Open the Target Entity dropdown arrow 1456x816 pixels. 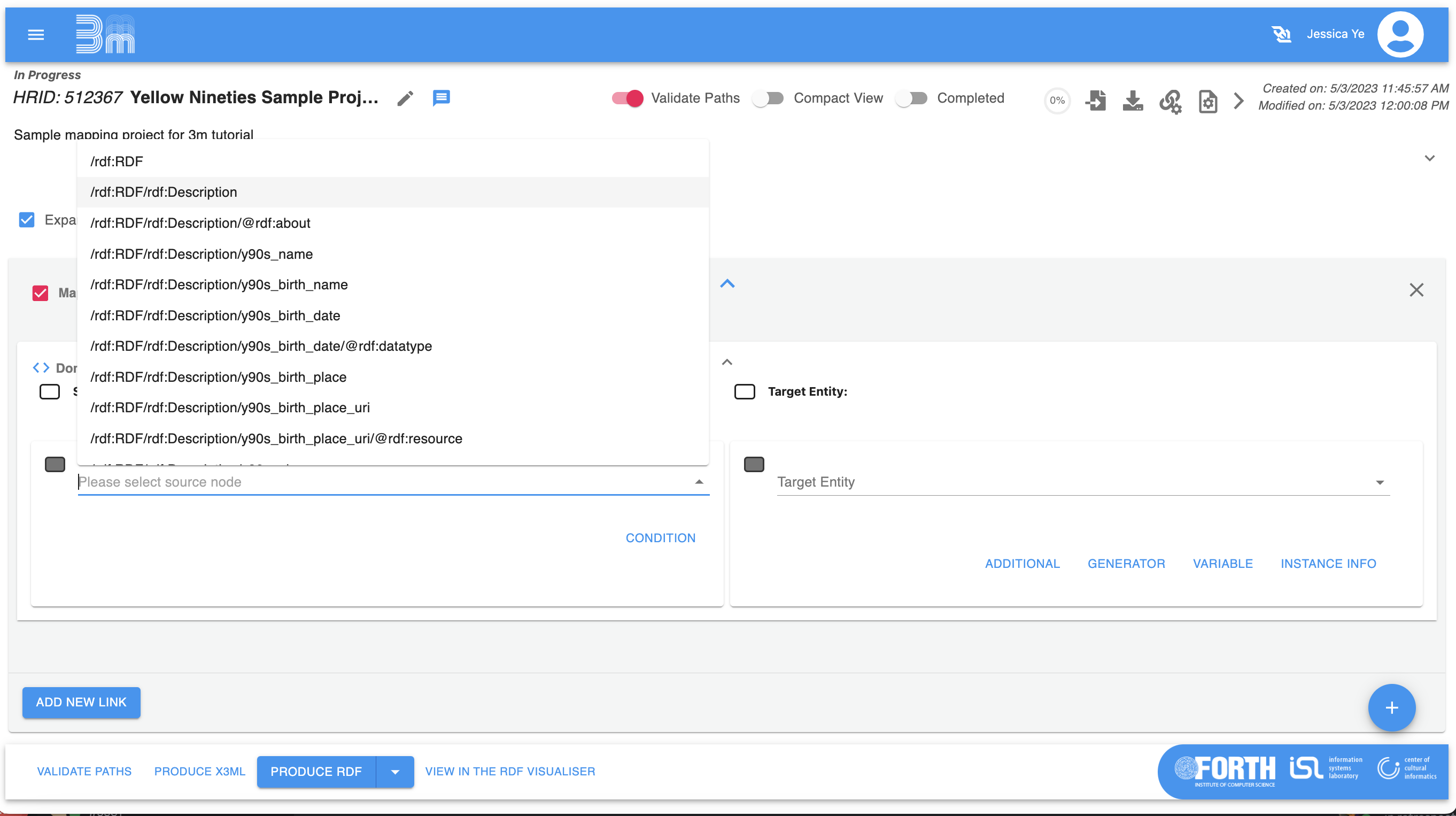coord(1379,482)
